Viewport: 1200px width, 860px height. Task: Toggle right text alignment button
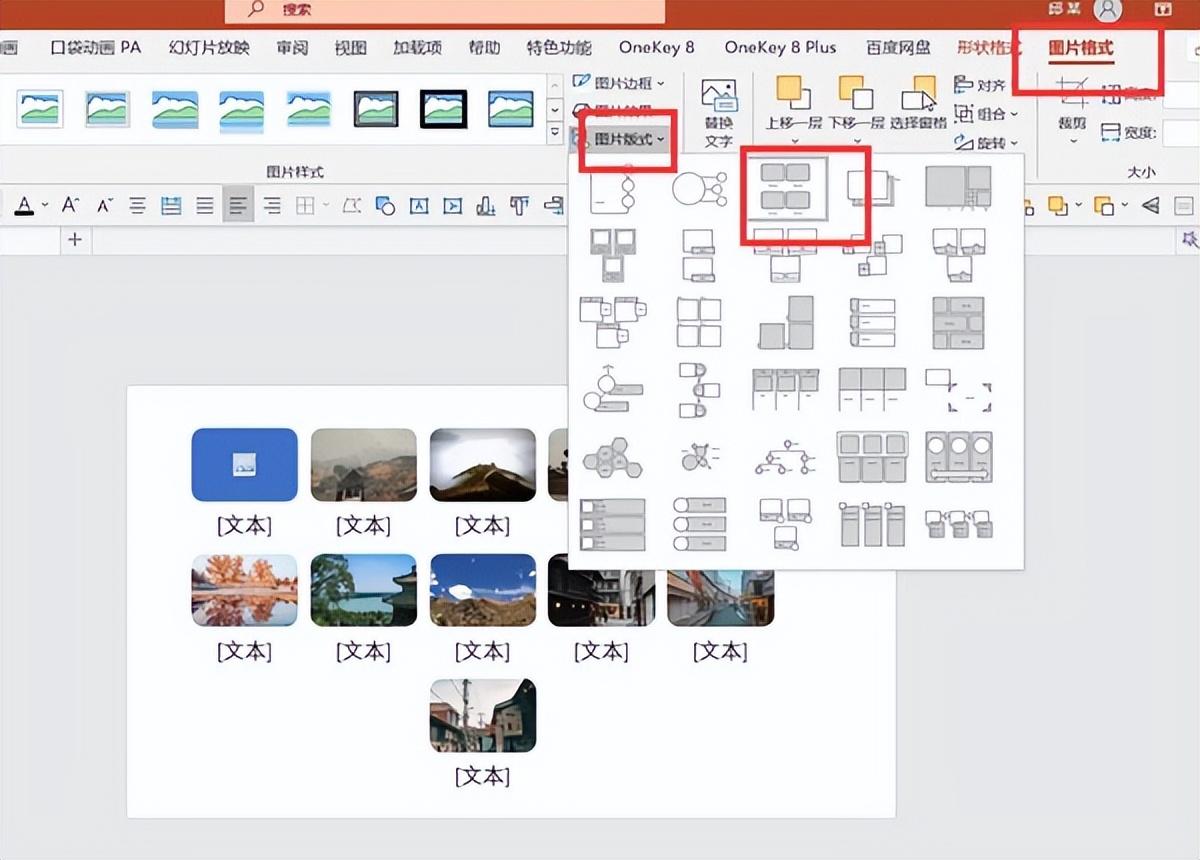point(272,206)
